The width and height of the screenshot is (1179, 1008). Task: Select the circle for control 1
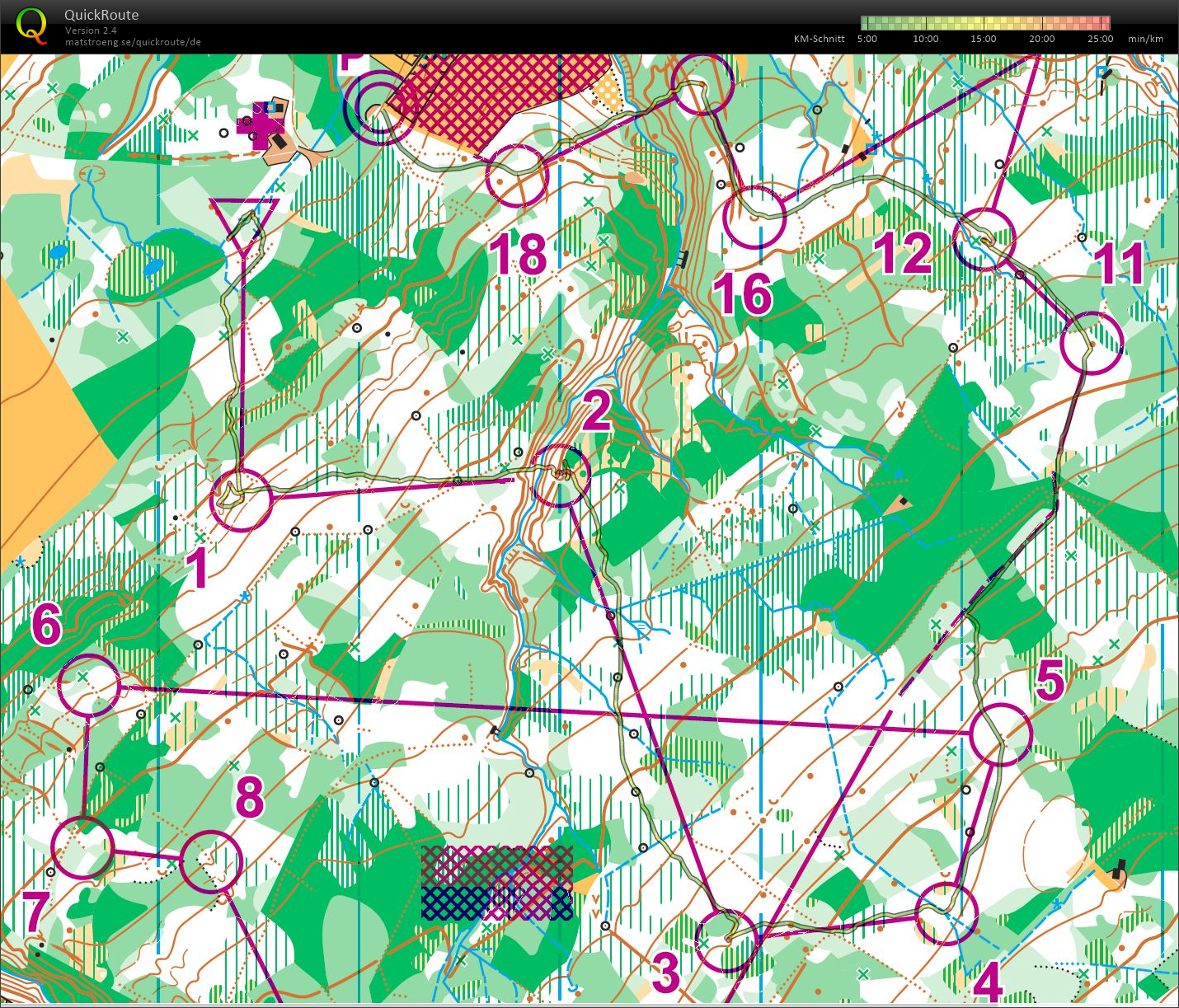[x=242, y=499]
